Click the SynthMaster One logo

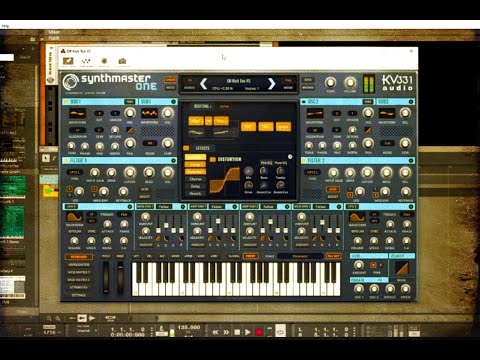coord(110,82)
